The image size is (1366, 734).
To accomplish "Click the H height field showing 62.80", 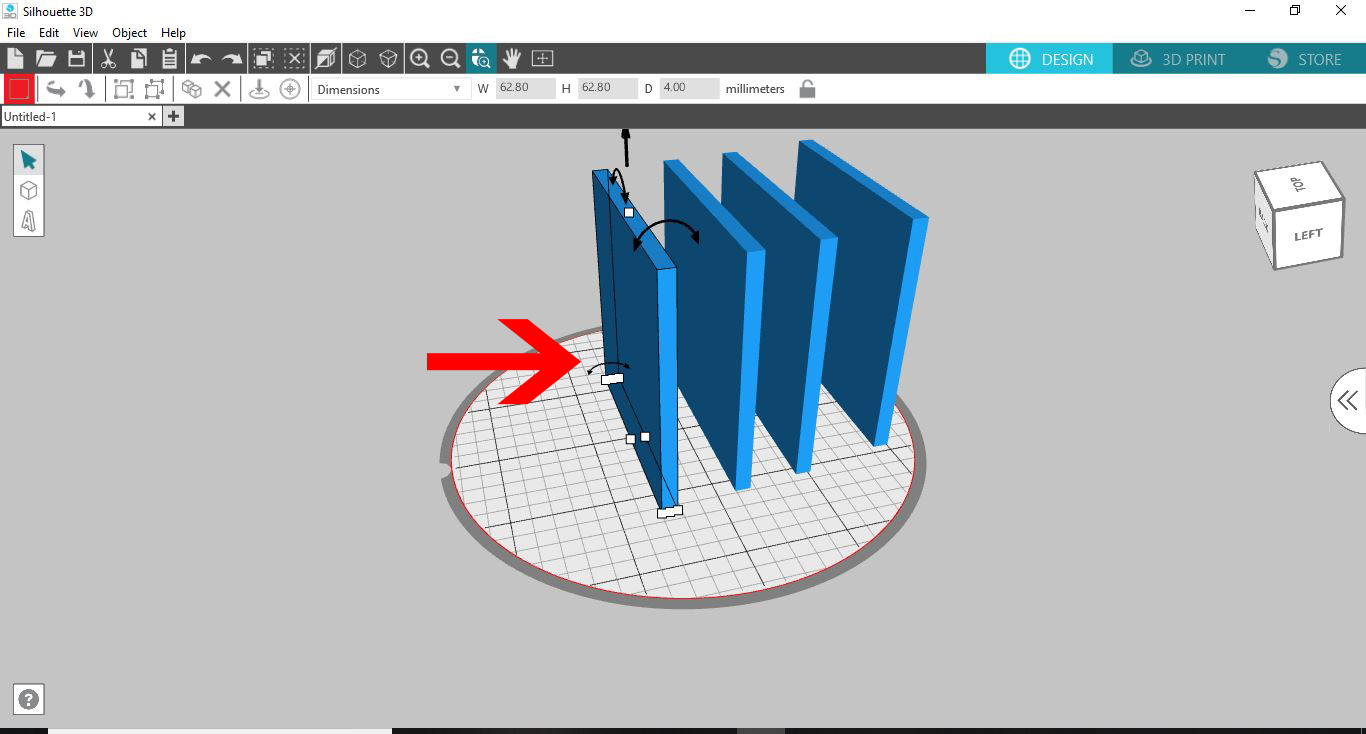I will (x=607, y=88).
